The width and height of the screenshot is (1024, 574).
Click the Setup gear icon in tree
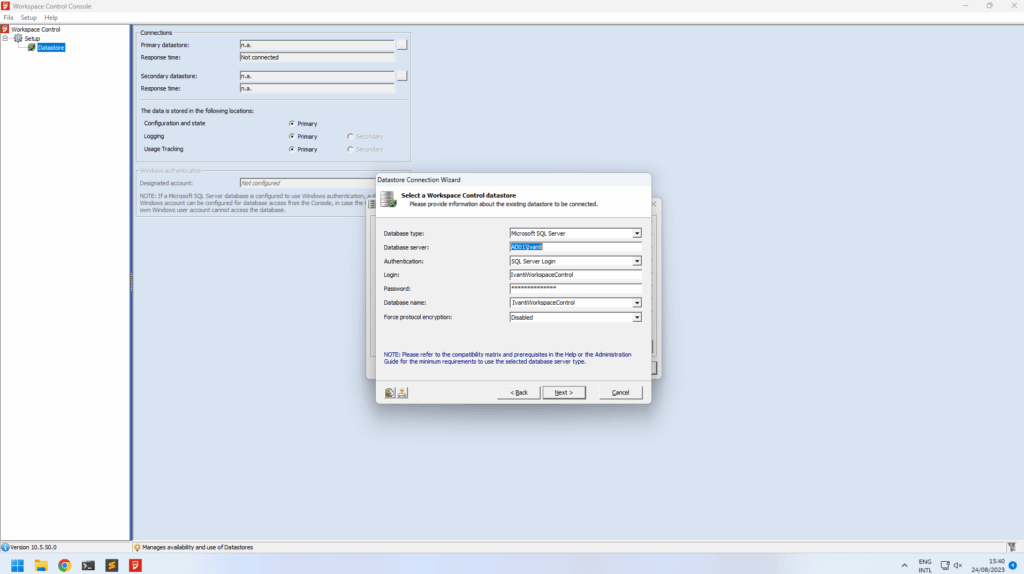pyautogui.click(x=18, y=39)
